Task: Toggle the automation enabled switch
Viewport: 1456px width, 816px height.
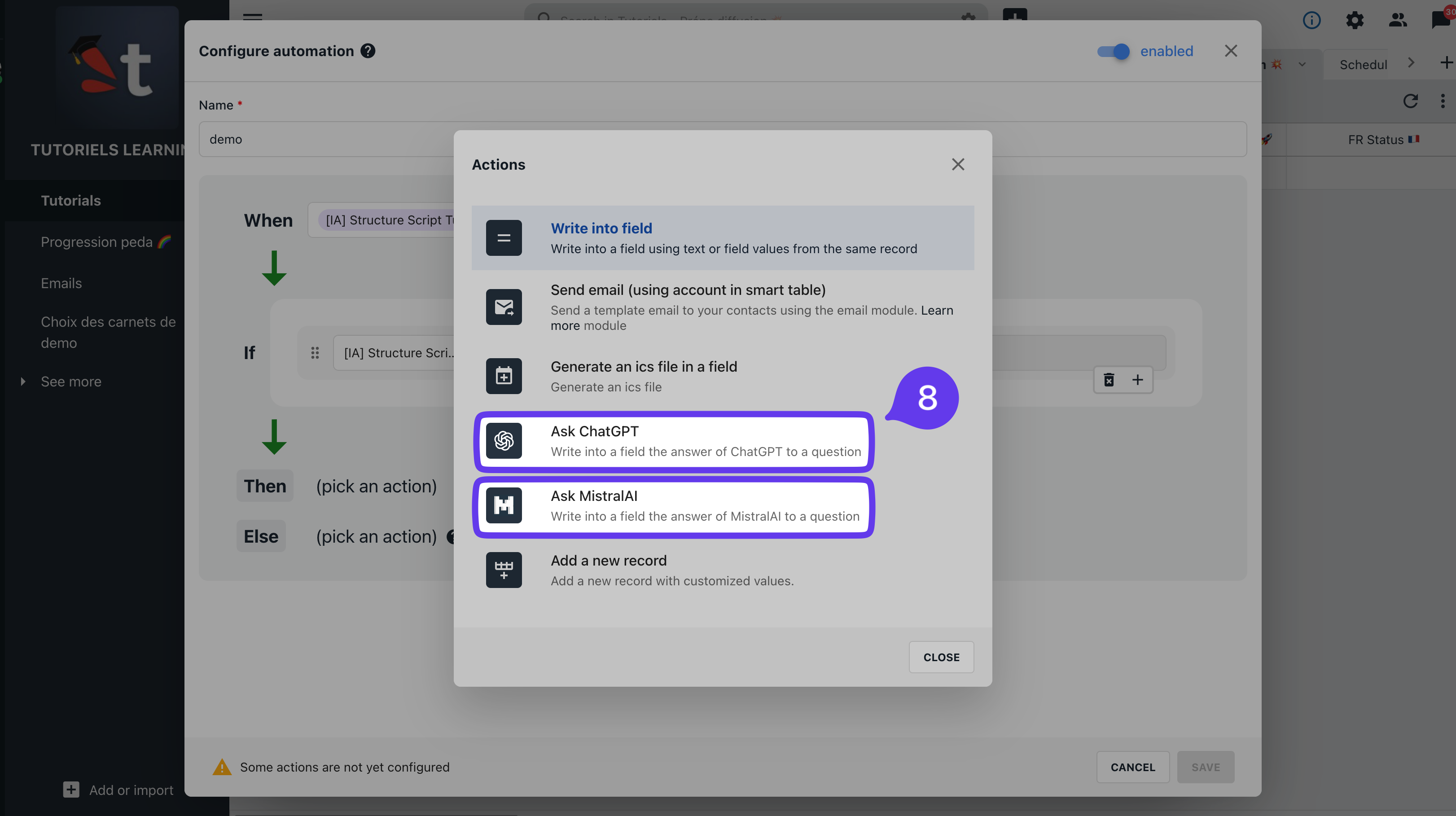Action: point(1113,51)
